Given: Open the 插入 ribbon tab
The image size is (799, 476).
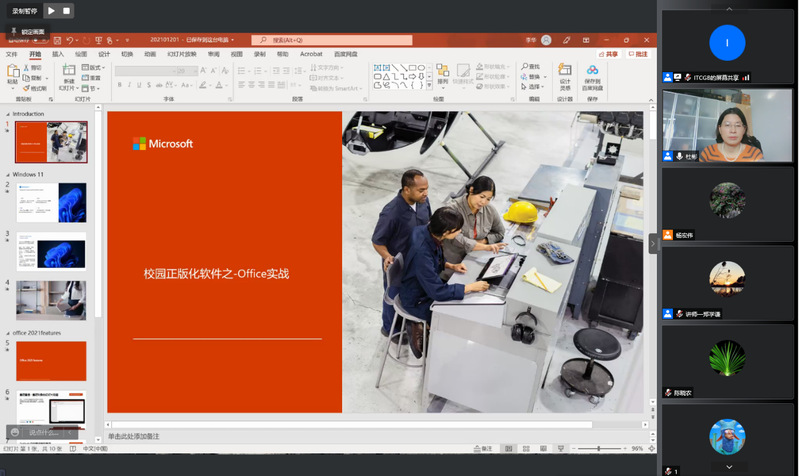Looking at the screenshot, I should pyautogui.click(x=58, y=54).
